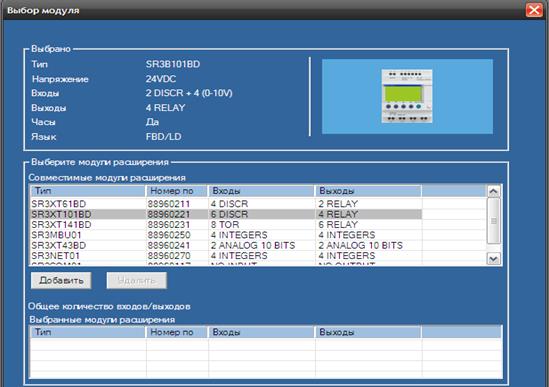Select the SR3NET01 module row
Viewport: 549px width, 387px height.
coord(226,256)
